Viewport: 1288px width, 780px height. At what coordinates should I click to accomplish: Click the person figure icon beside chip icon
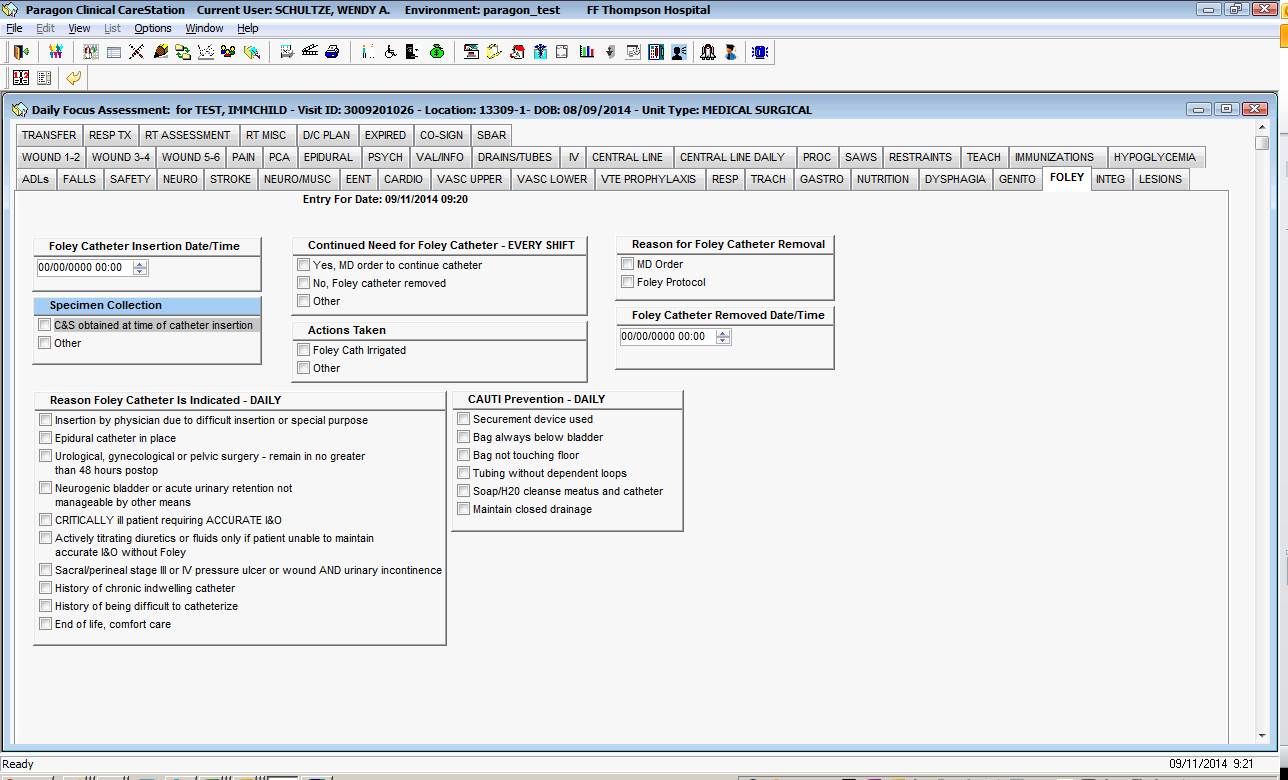pyautogui.click(x=730, y=52)
